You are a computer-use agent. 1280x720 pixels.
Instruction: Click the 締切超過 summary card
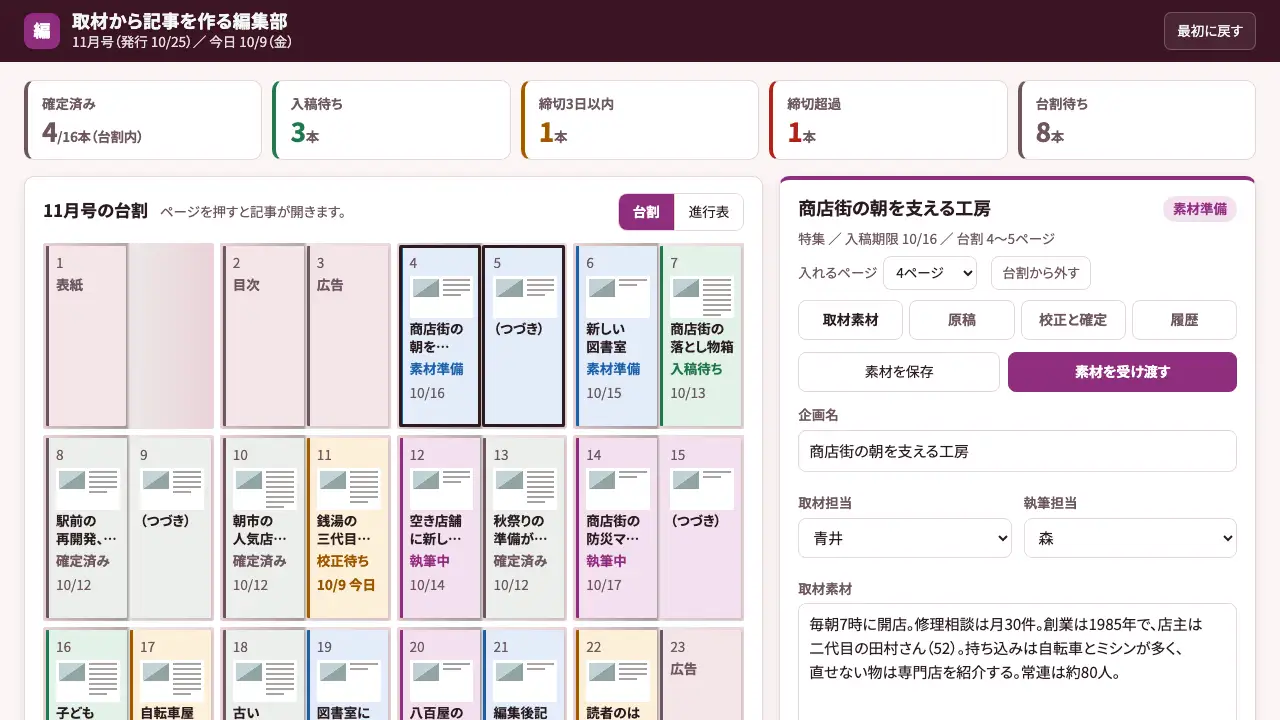[x=888, y=120]
